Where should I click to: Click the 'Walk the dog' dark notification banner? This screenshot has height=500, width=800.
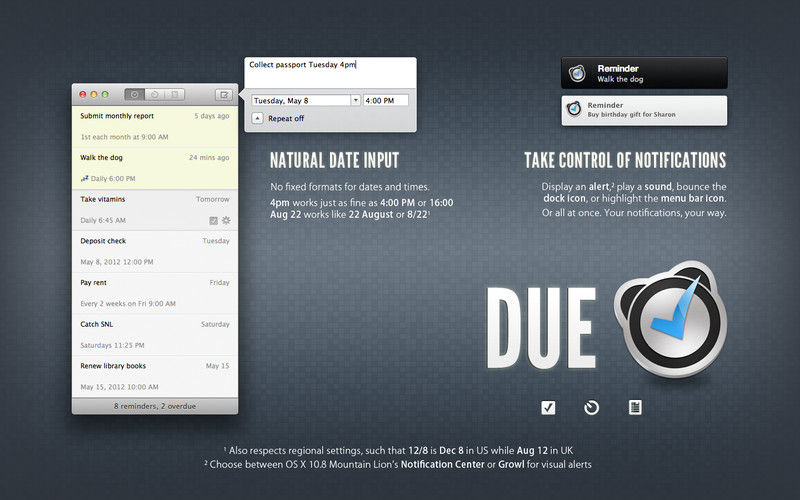click(x=644, y=73)
